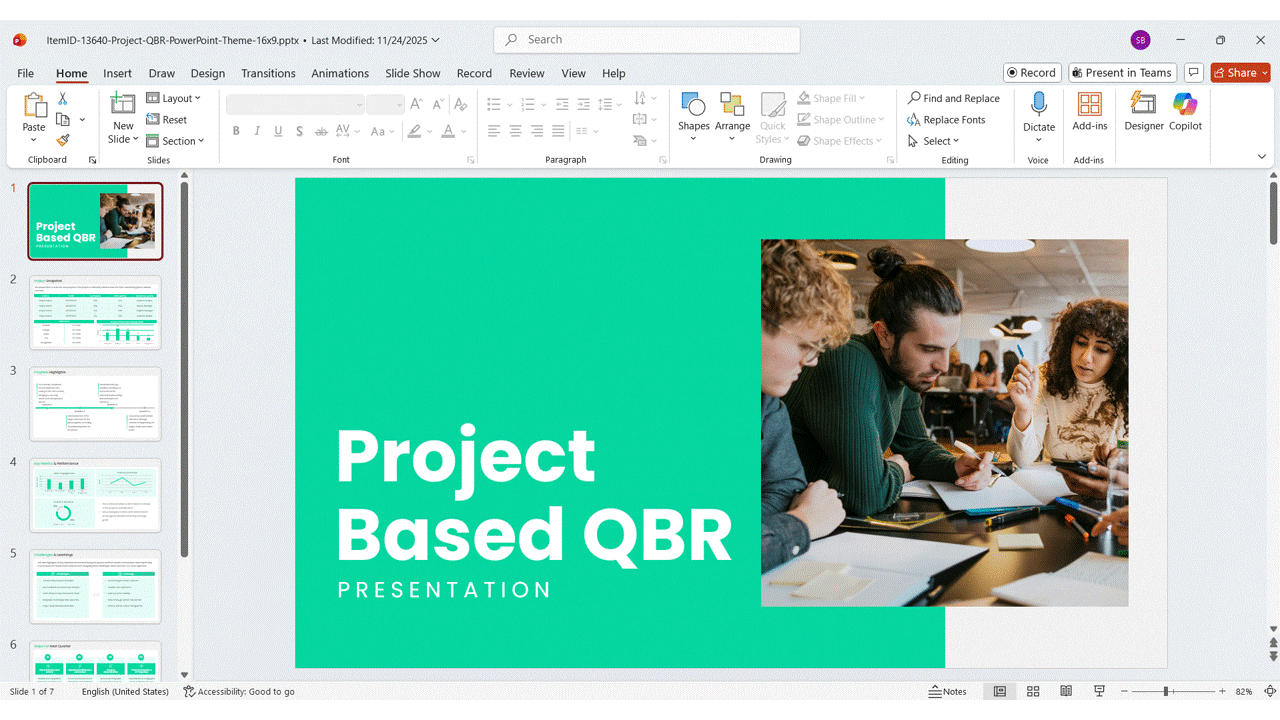Click the Dictate microphone icon
Screen dimensions: 1280x720
[x=1038, y=104]
